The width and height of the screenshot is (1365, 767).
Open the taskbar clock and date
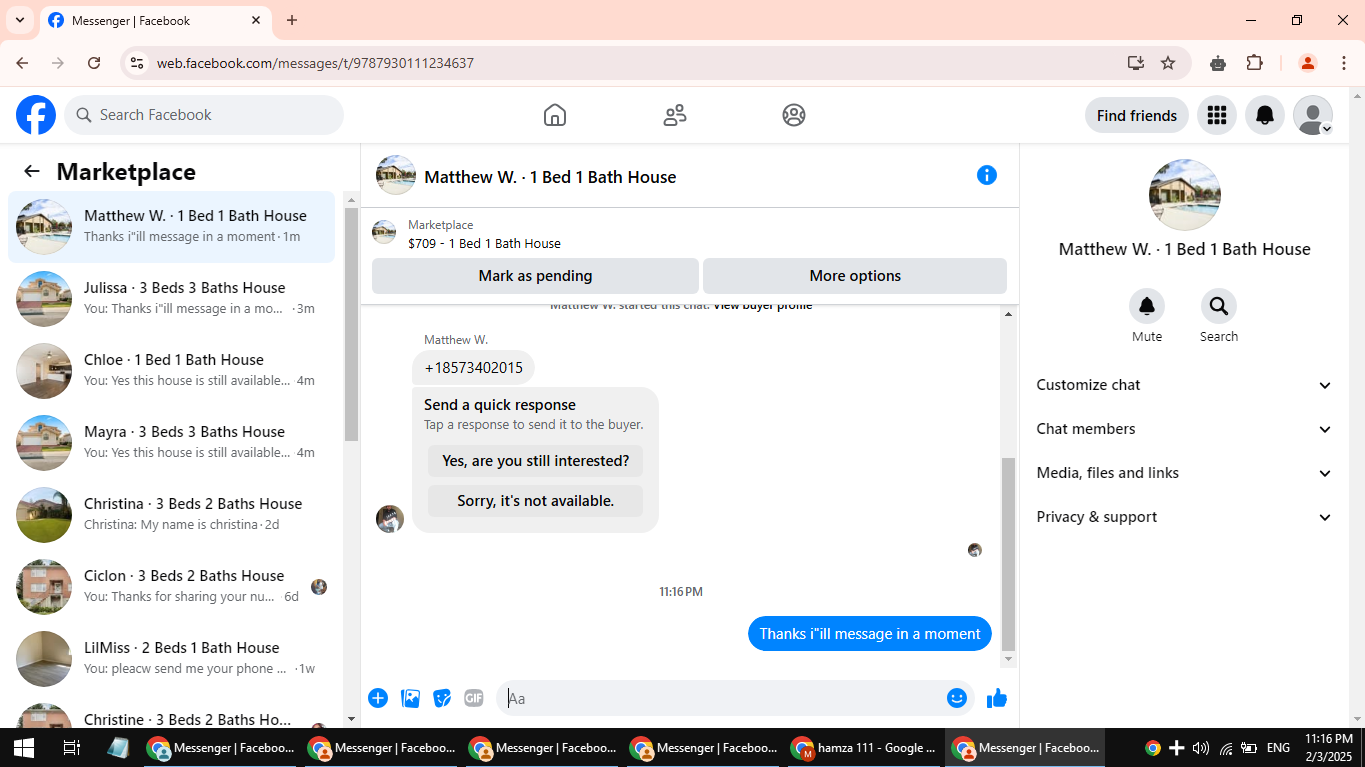[1329, 747]
